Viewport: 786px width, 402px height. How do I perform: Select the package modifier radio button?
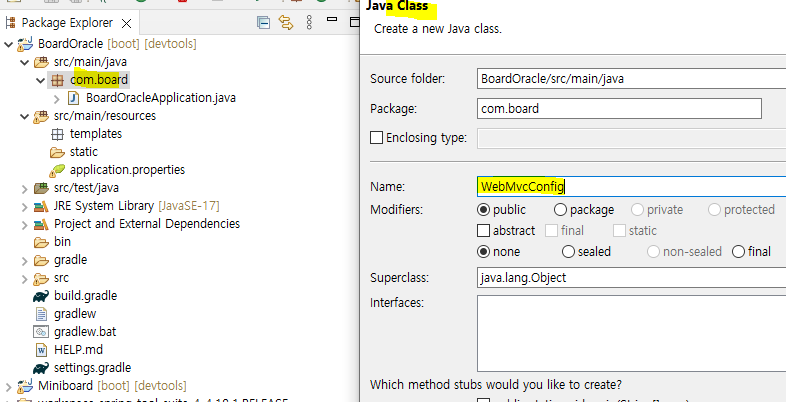point(560,210)
